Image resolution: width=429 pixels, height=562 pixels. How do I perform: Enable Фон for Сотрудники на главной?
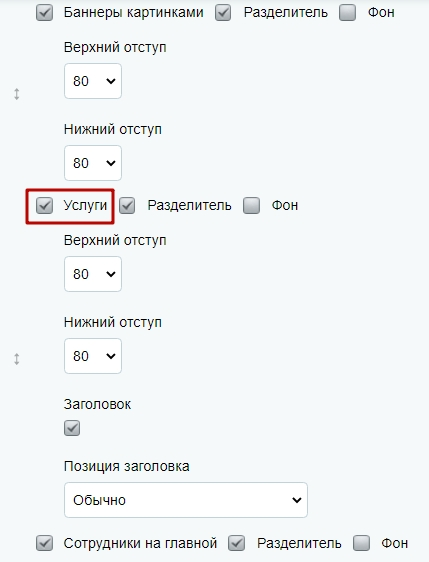pyautogui.click(x=361, y=543)
